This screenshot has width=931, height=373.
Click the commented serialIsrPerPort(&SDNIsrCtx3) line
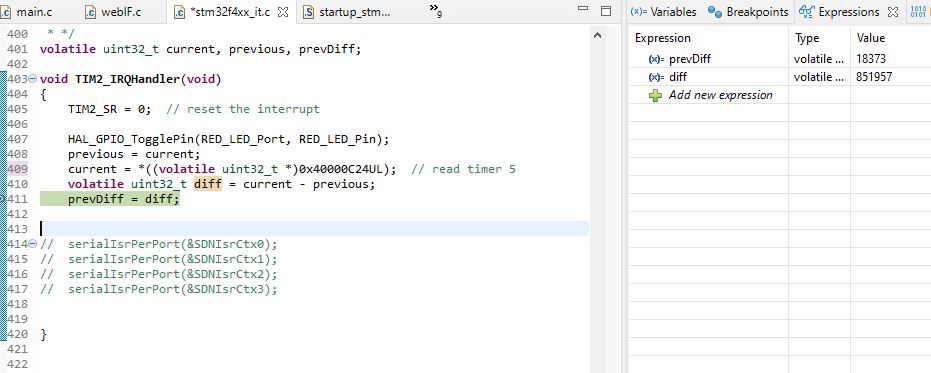click(159, 289)
